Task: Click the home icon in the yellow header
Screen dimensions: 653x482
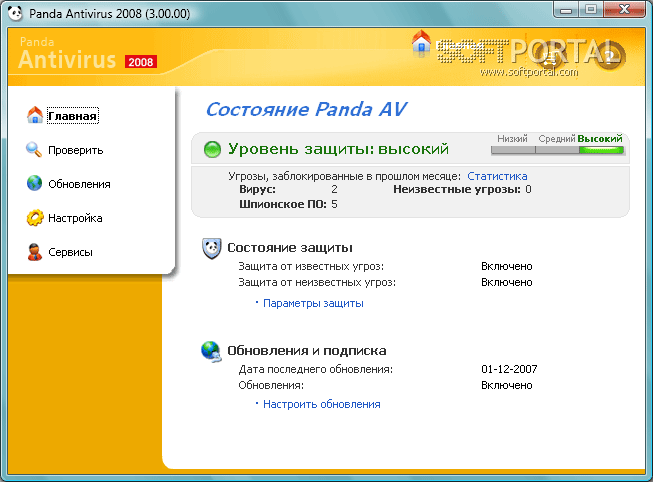Action: click(421, 42)
